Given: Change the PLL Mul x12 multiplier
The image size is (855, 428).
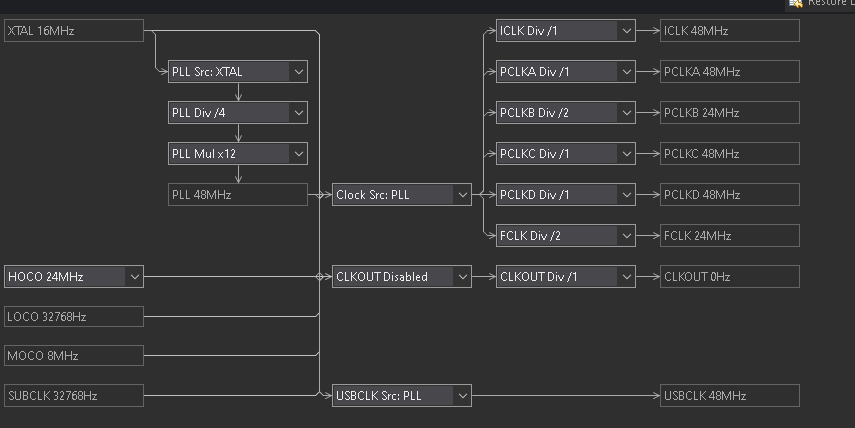Looking at the screenshot, I should coord(237,154).
